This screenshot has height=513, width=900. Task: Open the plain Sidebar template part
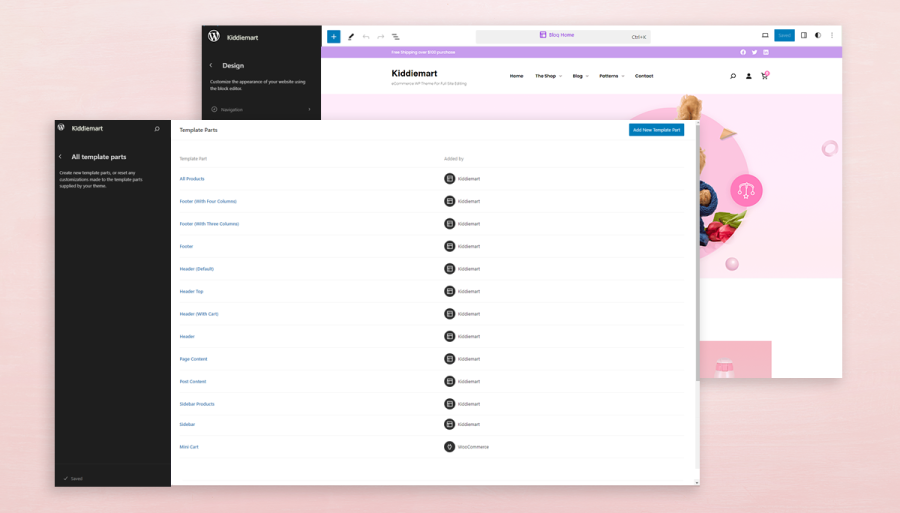pyautogui.click(x=187, y=424)
